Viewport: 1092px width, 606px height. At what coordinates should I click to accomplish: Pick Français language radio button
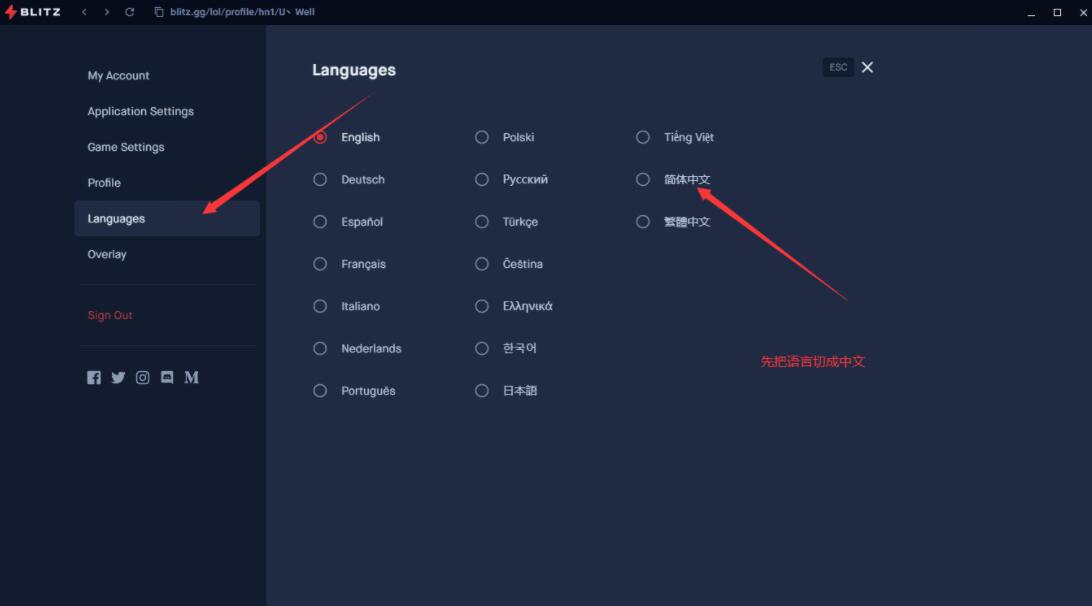320,264
